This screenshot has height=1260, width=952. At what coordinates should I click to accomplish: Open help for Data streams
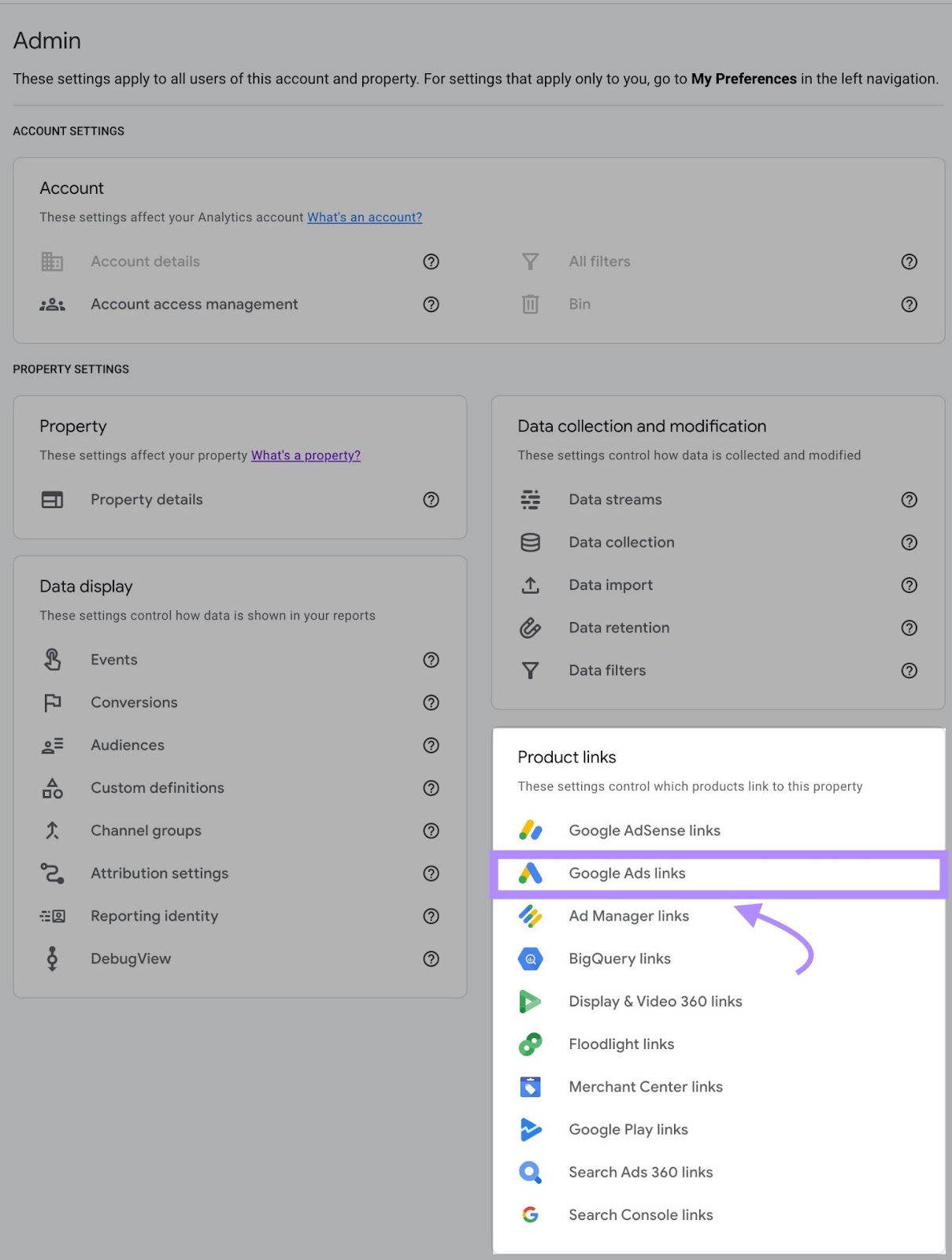pyautogui.click(x=909, y=499)
